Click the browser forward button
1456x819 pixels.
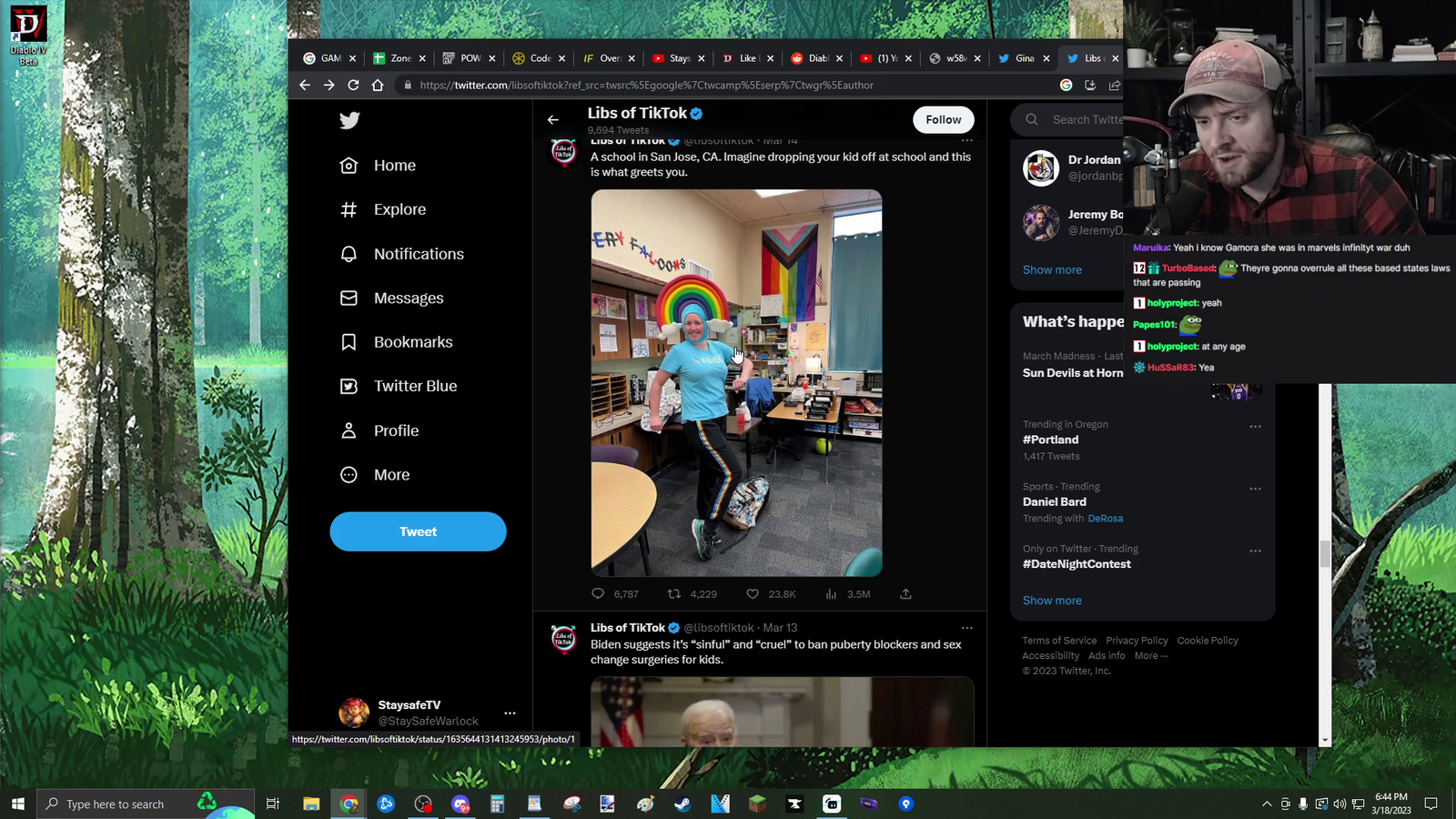coord(329,85)
